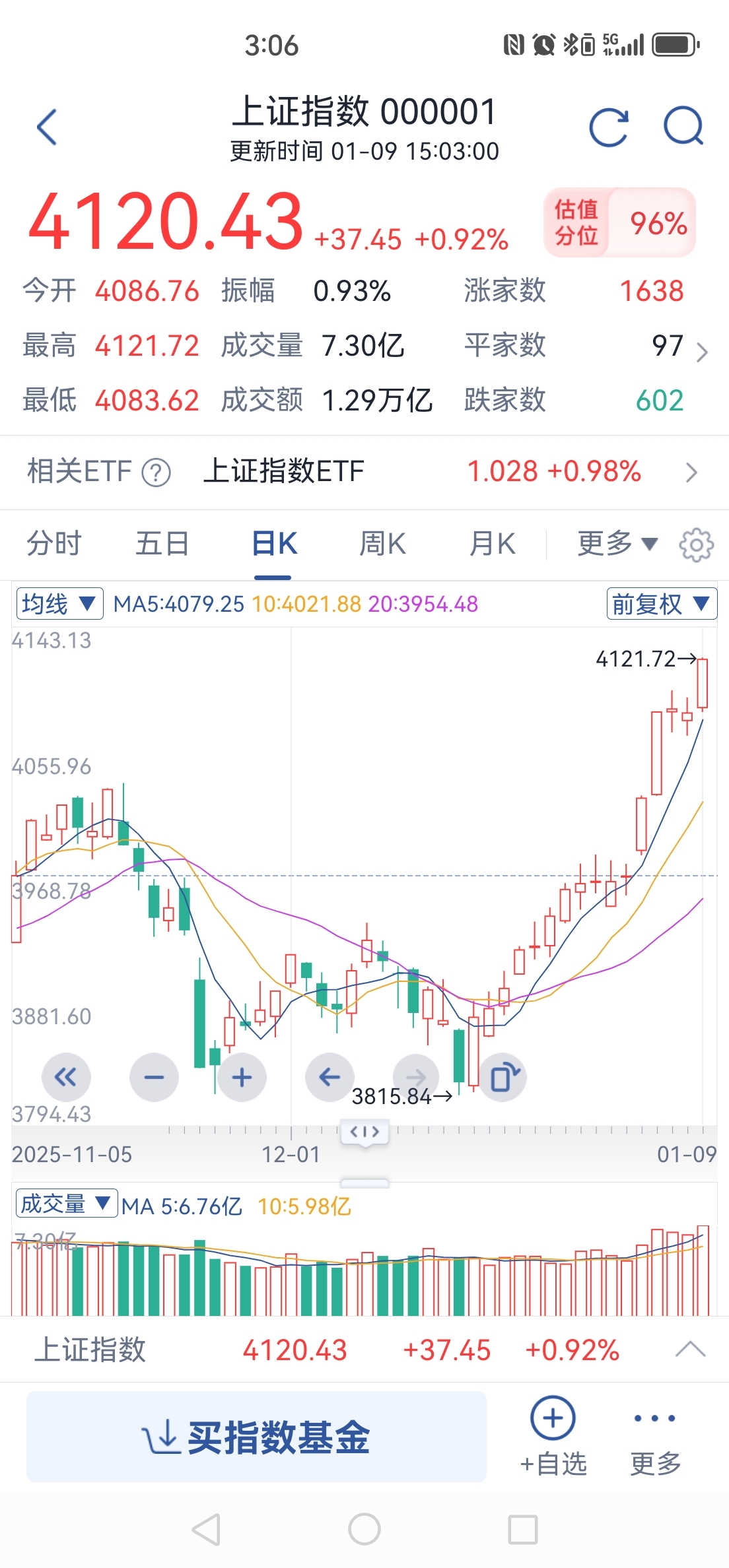Open the 估值分位 96% badge
Image resolution: width=729 pixels, height=1568 pixels.
(x=619, y=223)
